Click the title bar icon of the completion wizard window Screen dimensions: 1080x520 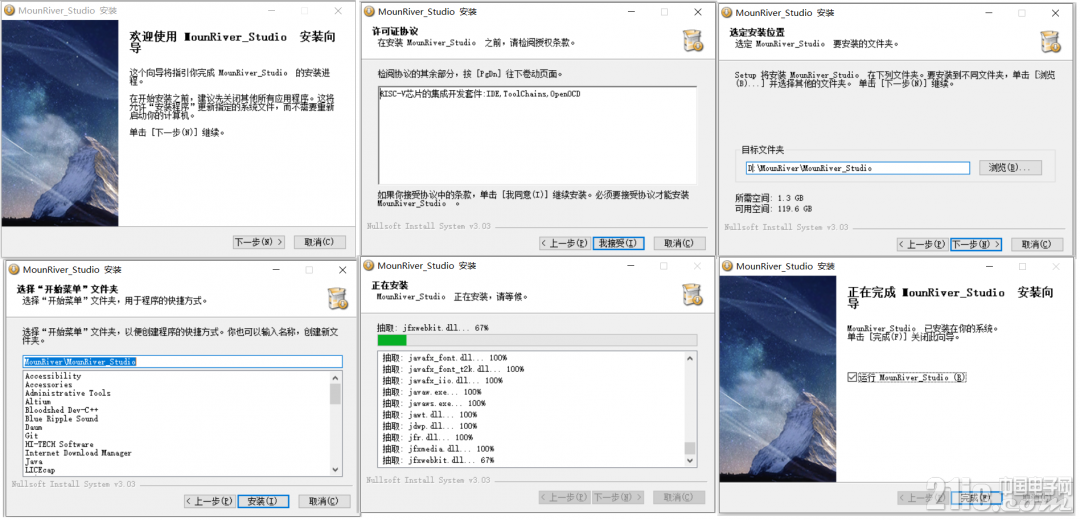point(727,266)
